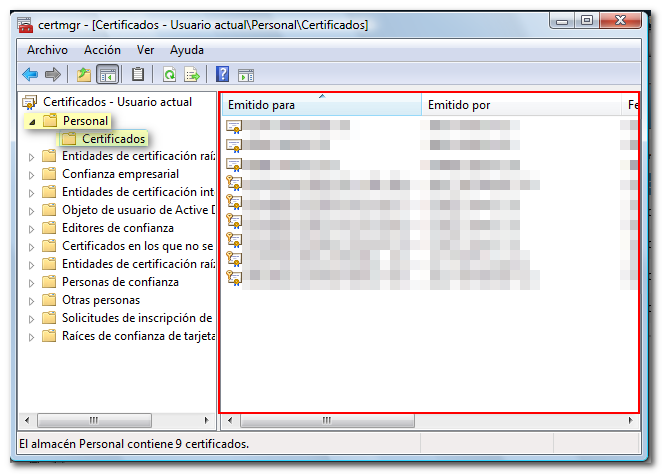Image resolution: width=662 pixels, height=474 pixels.
Task: Click the action pane toggle icon
Action: tap(245, 74)
